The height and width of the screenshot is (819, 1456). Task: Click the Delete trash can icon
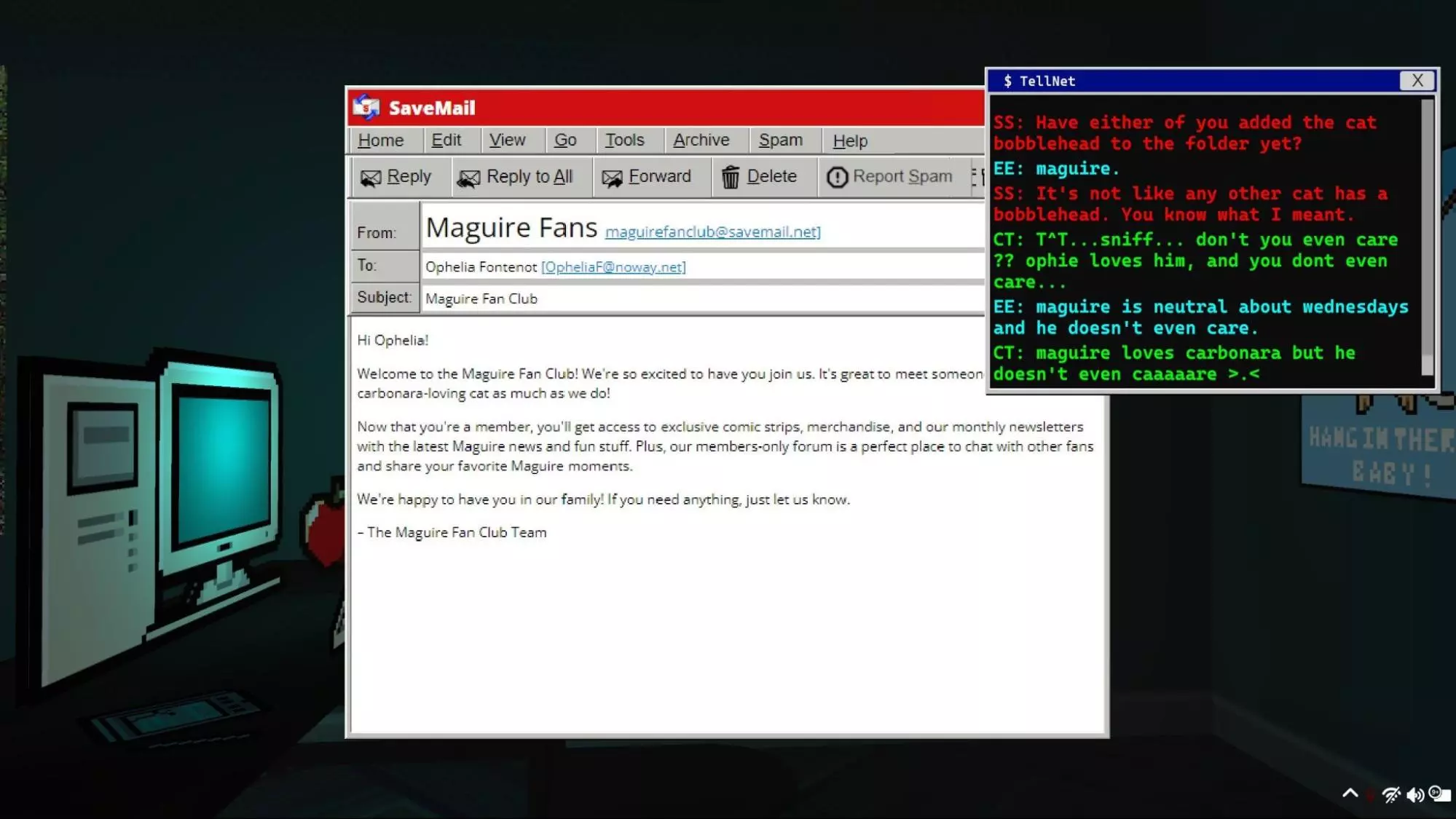(731, 177)
